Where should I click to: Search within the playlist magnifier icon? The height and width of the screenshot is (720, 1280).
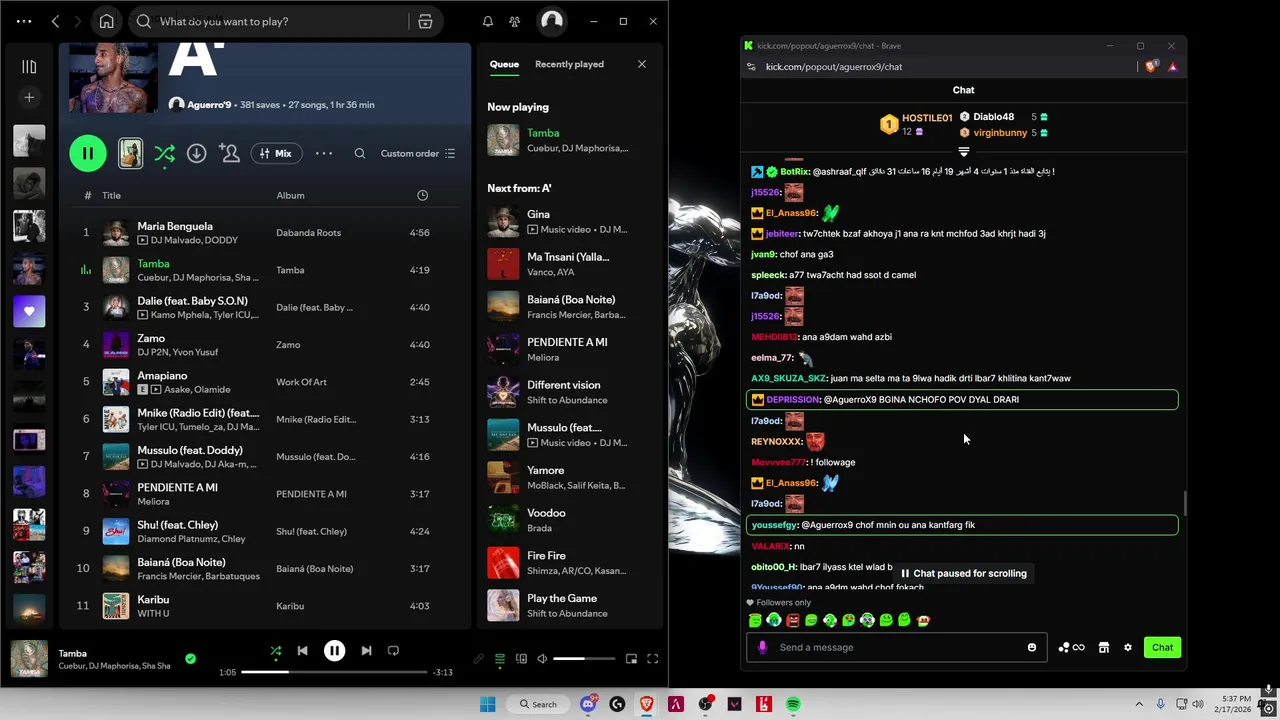click(360, 153)
